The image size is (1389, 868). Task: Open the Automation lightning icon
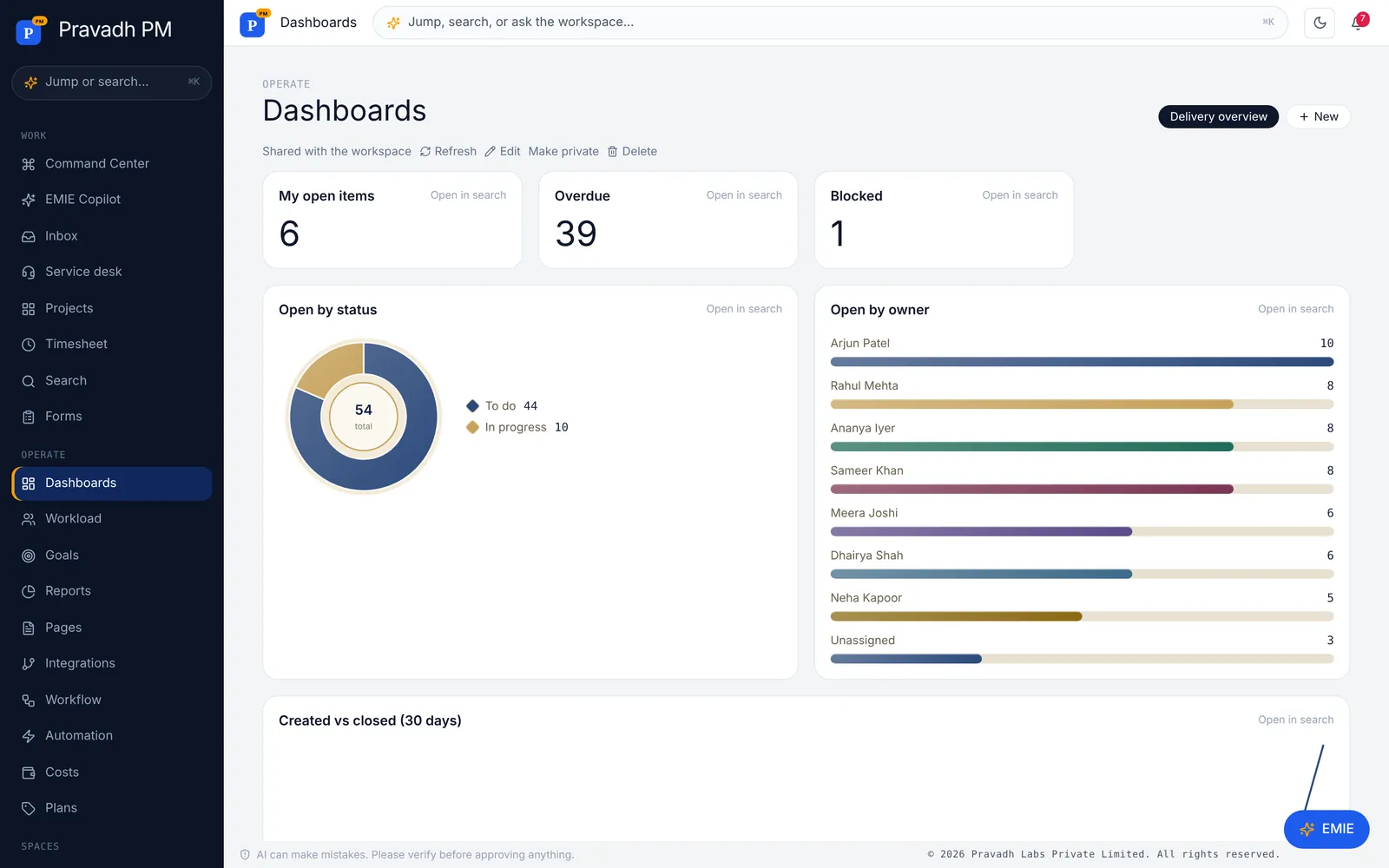pos(29,736)
